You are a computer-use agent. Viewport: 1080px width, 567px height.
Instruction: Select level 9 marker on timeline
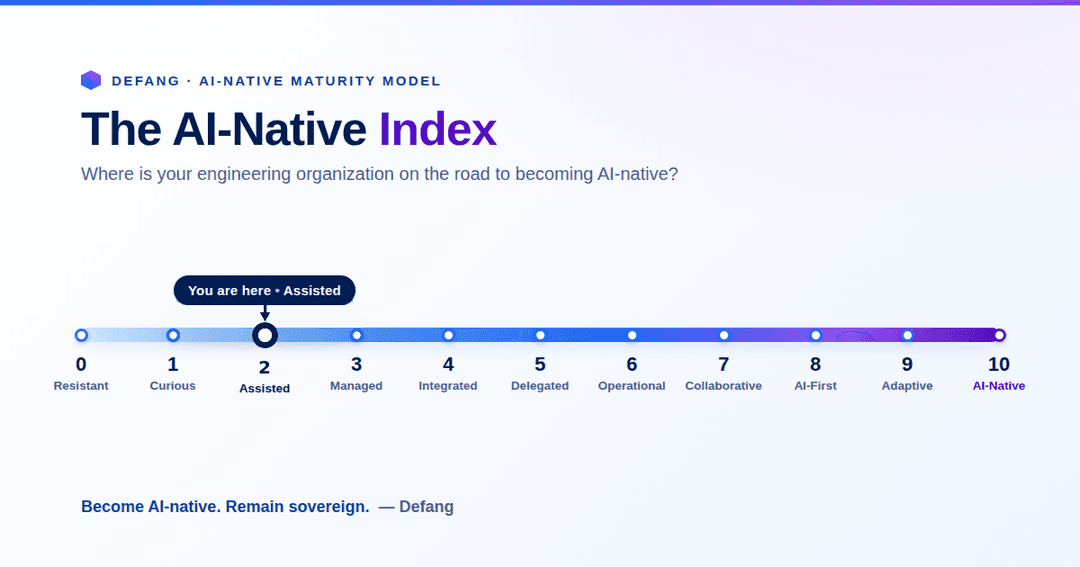[x=907, y=336]
